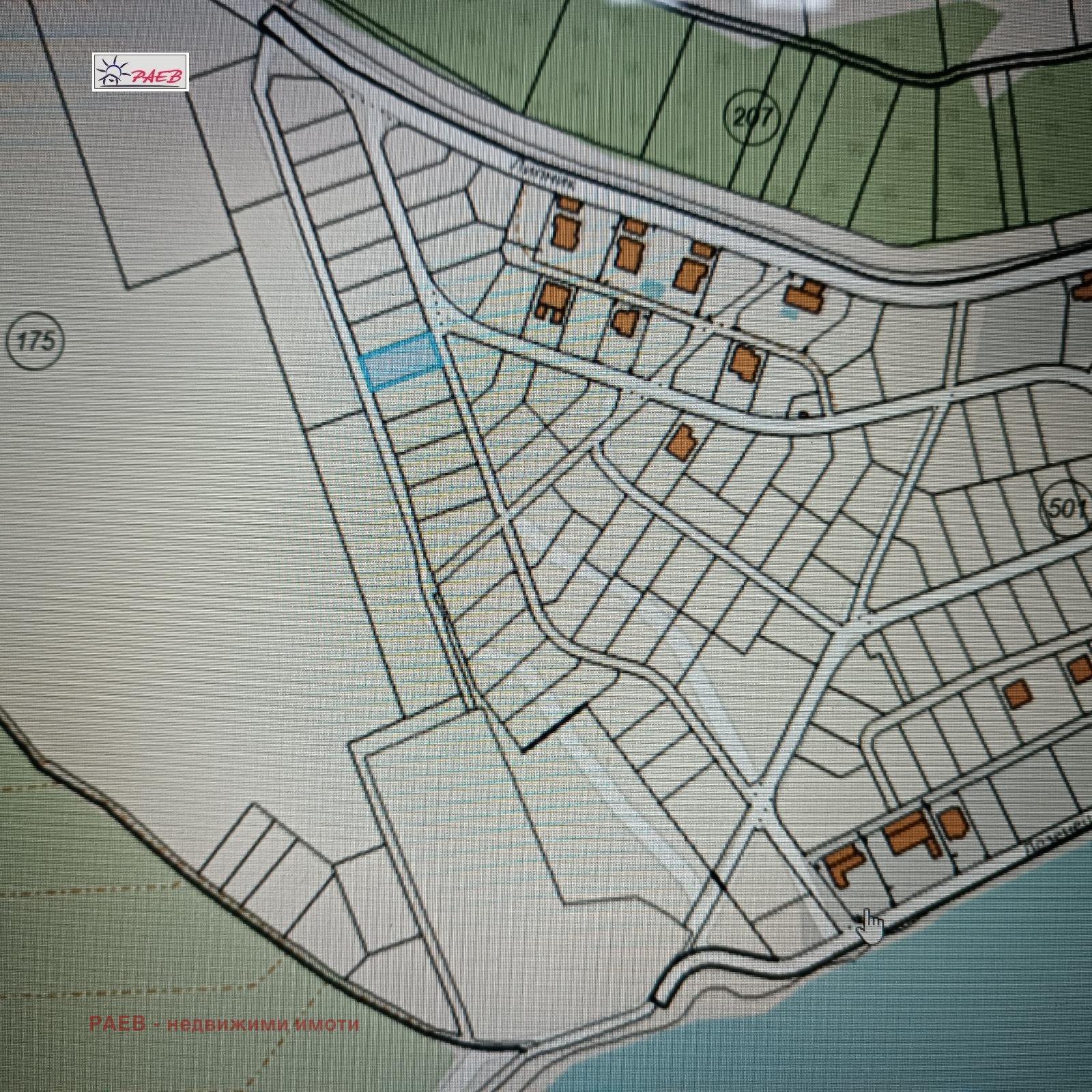The image size is (1092, 1092).
Task: Select the circled 175 zone label
Action: coord(35,340)
